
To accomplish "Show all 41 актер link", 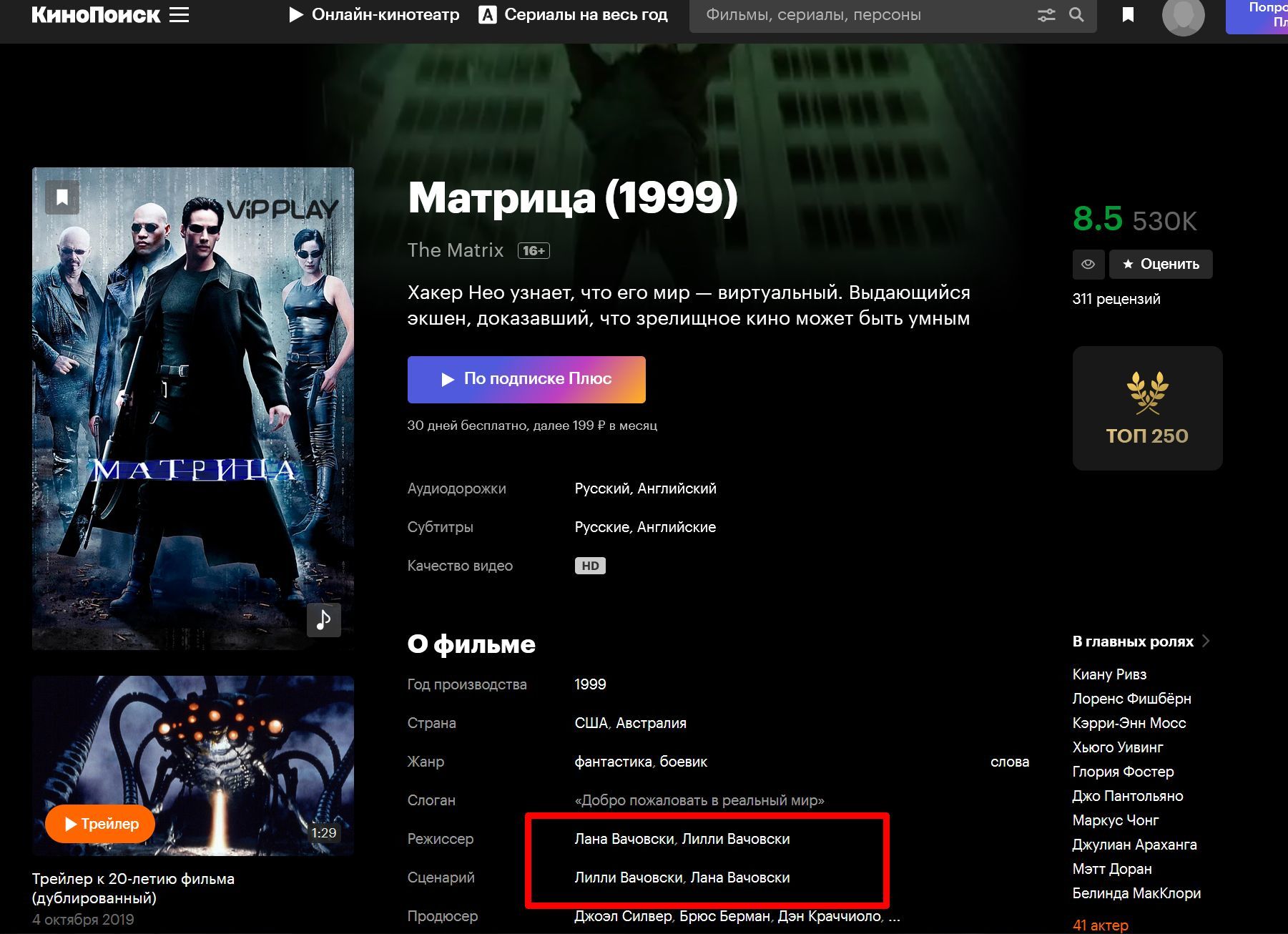I will tap(1100, 925).
